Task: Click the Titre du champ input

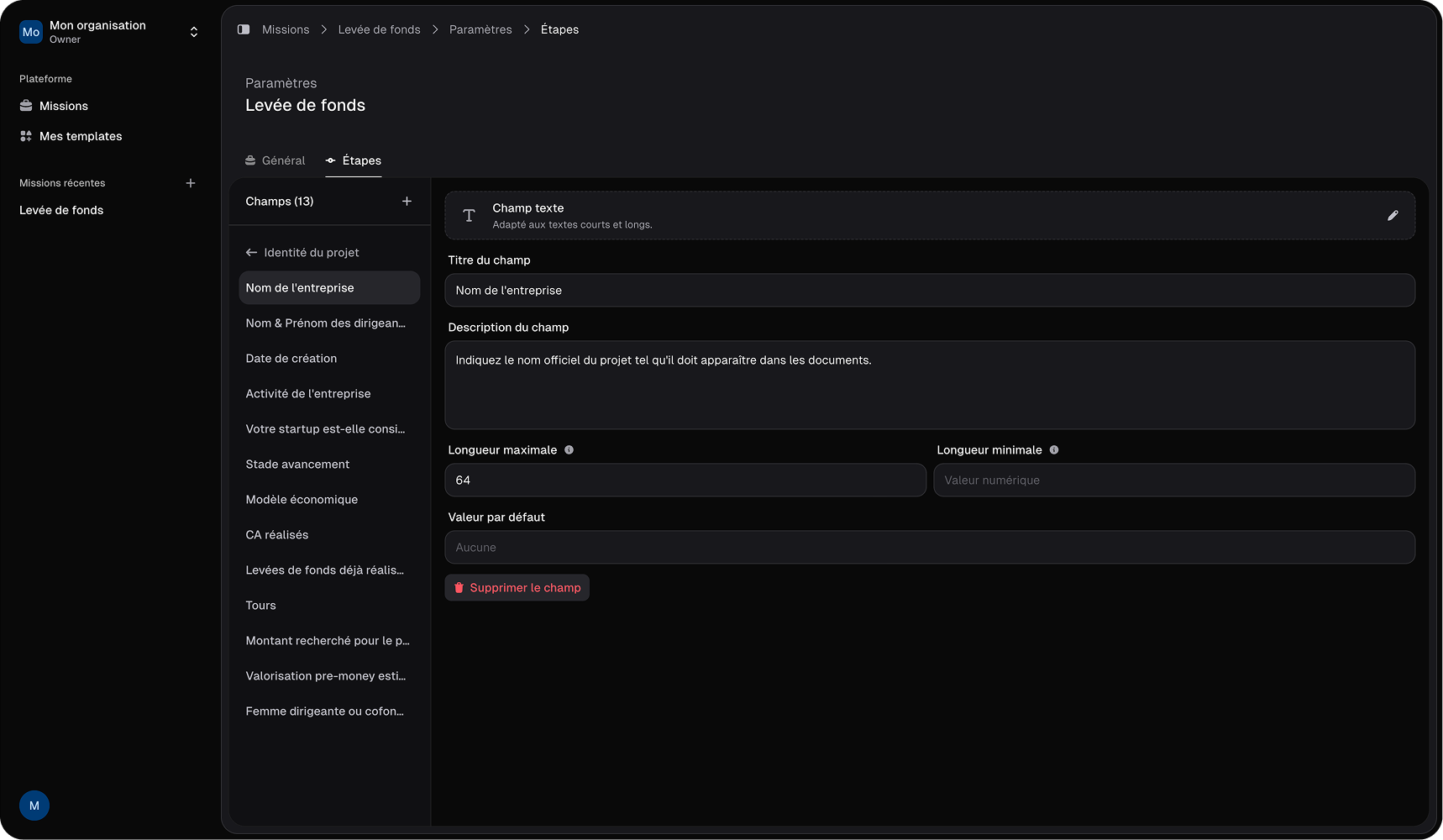Action: point(929,291)
